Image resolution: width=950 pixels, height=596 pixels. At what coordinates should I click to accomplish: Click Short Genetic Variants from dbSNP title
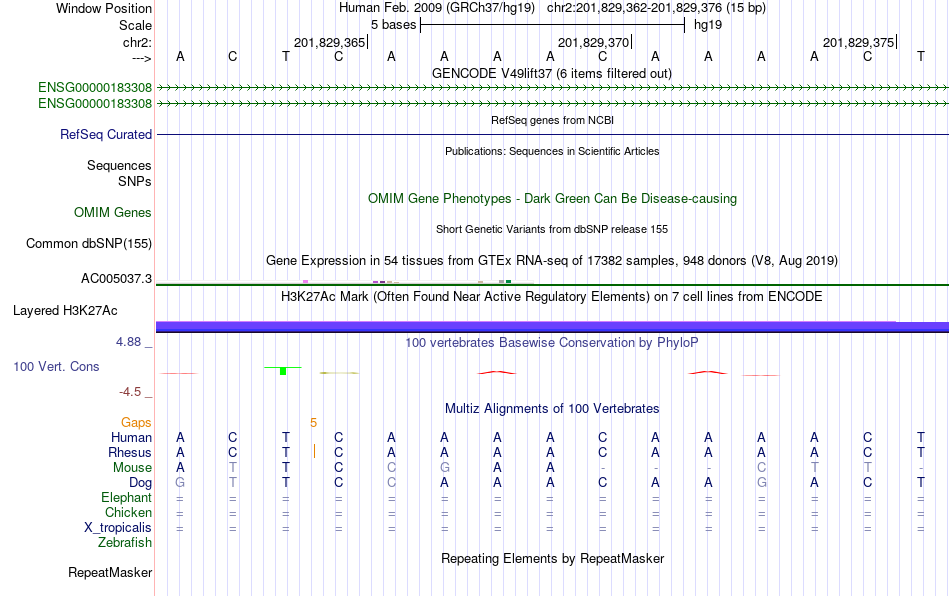[x=552, y=229]
